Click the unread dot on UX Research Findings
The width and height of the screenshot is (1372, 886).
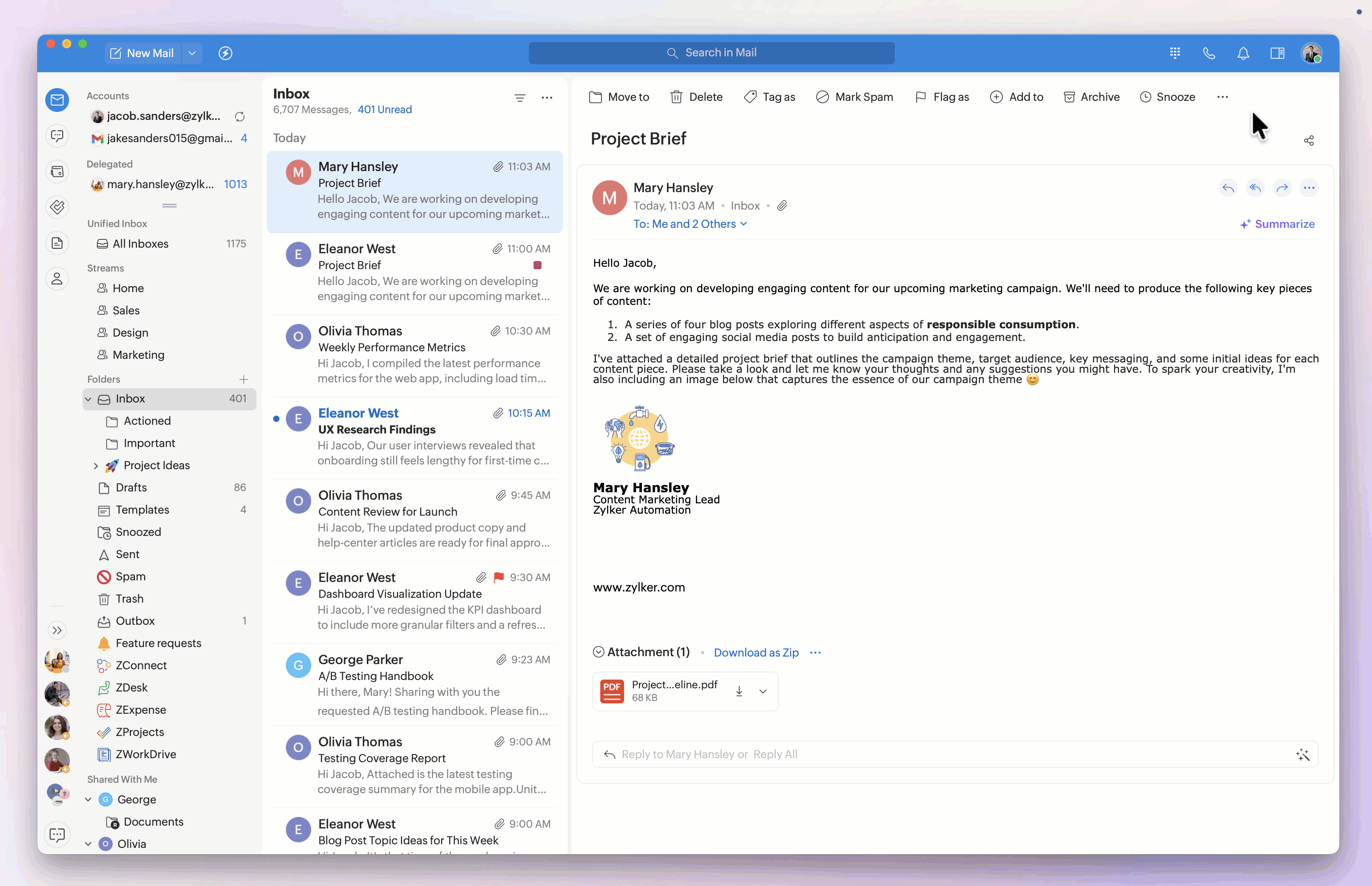276,419
